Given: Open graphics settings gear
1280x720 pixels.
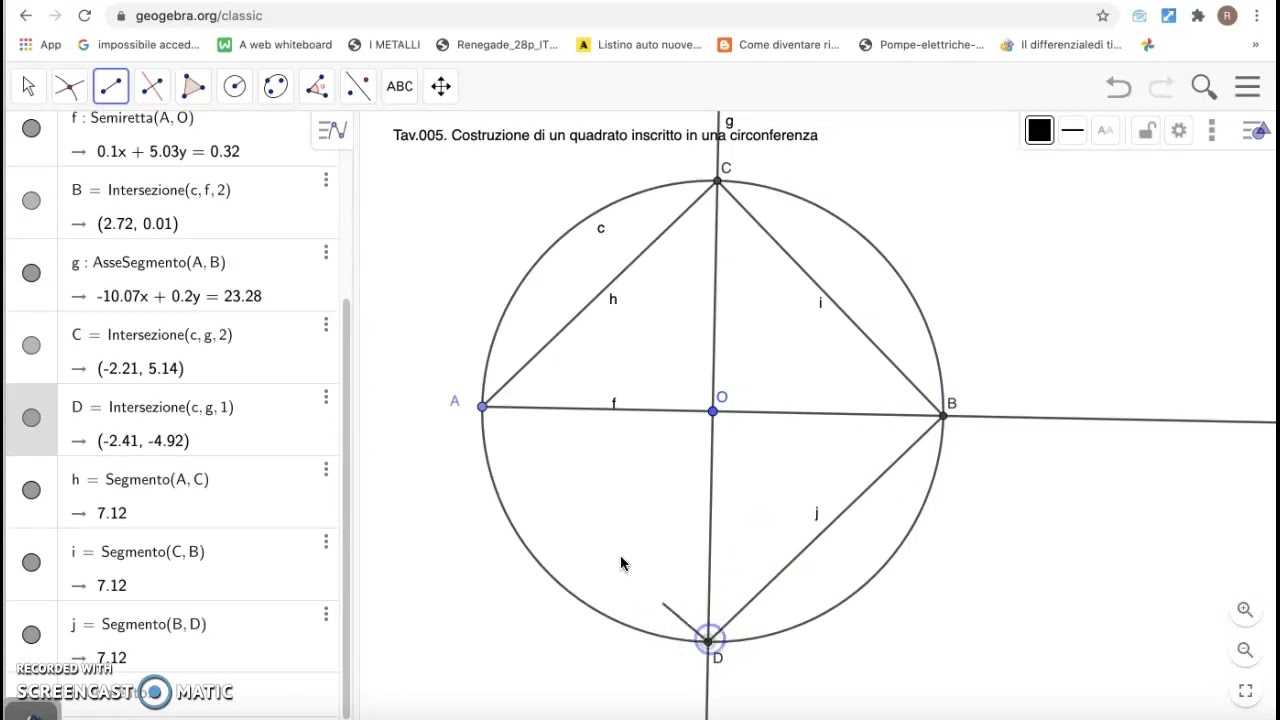Looking at the screenshot, I should click(x=1179, y=130).
